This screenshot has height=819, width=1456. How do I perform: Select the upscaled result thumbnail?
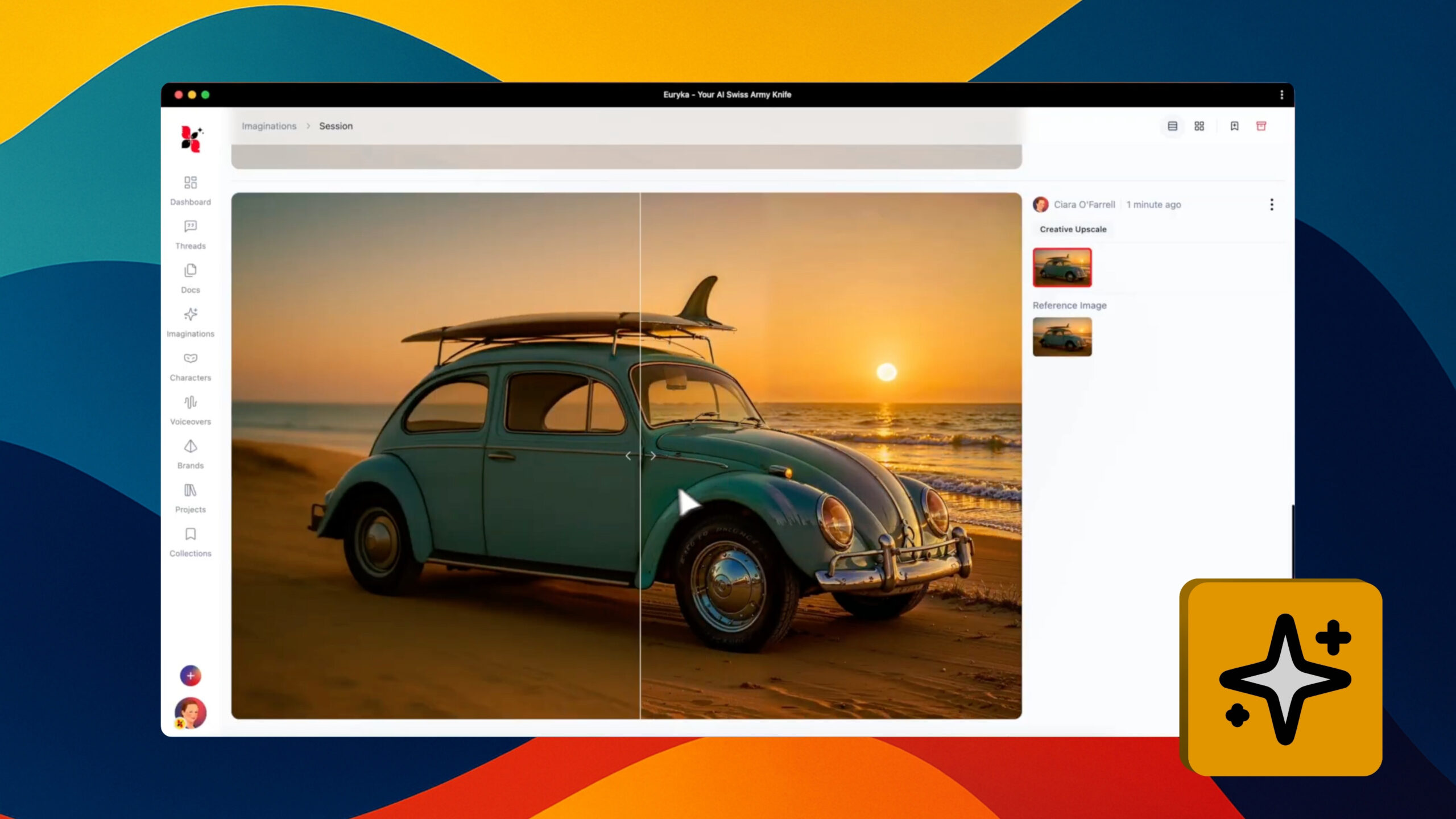click(1062, 267)
